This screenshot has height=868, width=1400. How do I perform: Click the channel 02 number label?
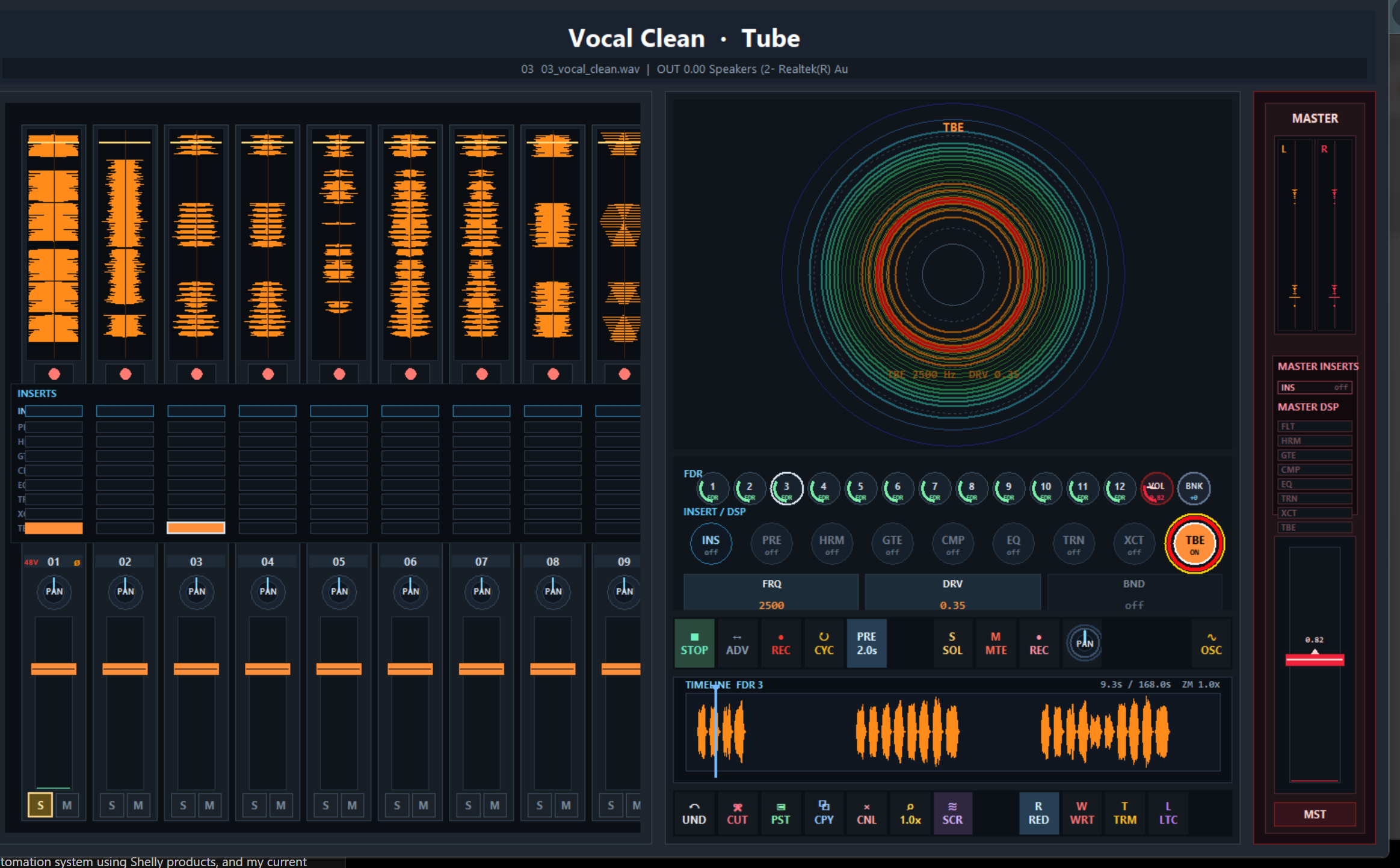pos(125,562)
